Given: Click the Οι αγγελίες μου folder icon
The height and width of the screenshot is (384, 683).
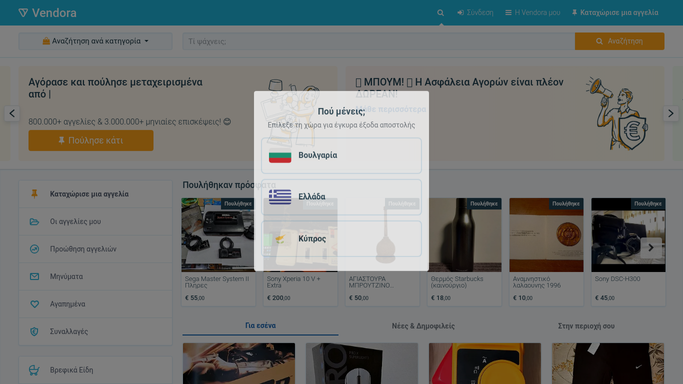Looking at the screenshot, I should click(x=34, y=222).
